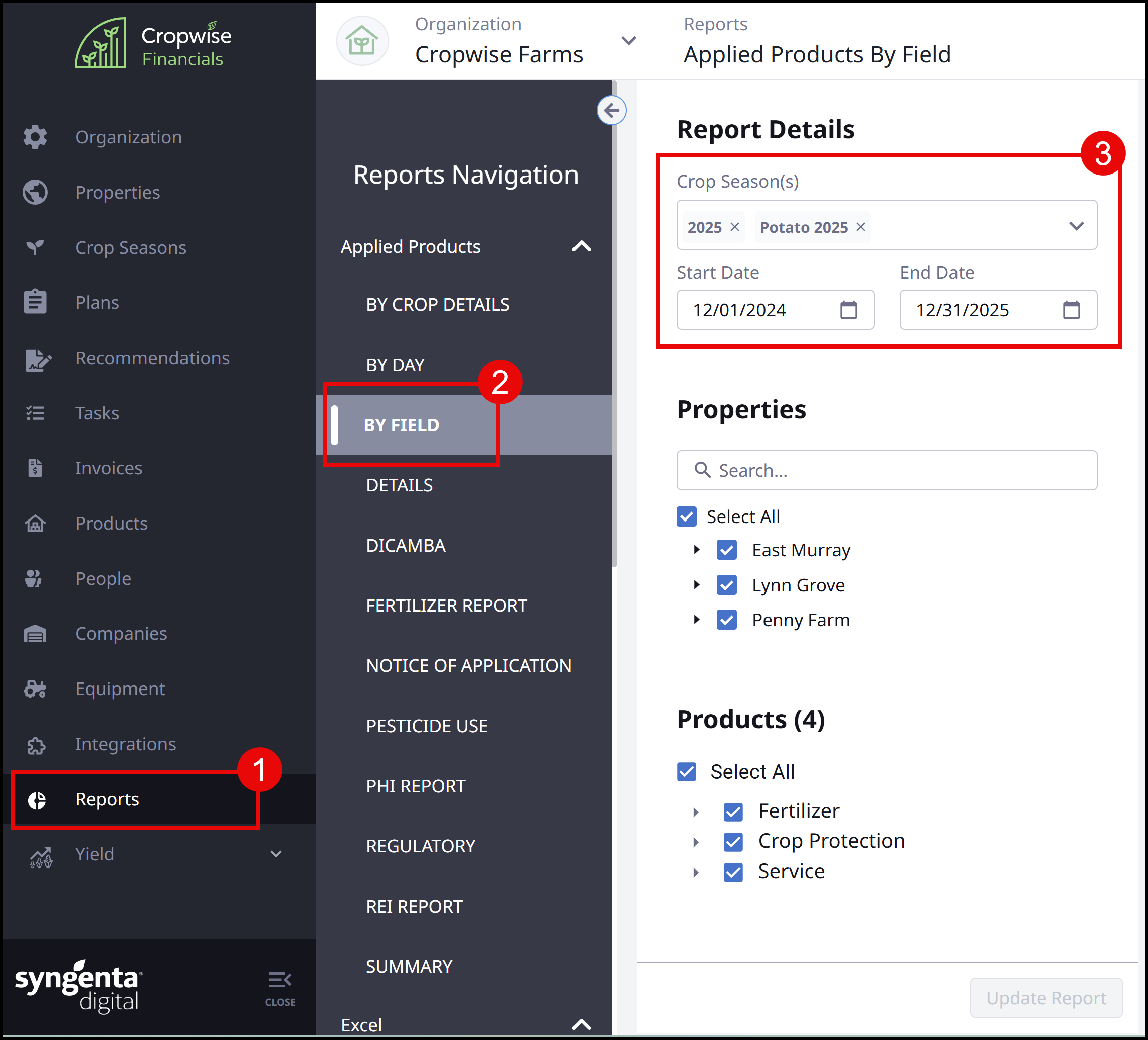The image size is (1148, 1040).
Task: Open the PHI REPORT item
Action: tap(416, 786)
